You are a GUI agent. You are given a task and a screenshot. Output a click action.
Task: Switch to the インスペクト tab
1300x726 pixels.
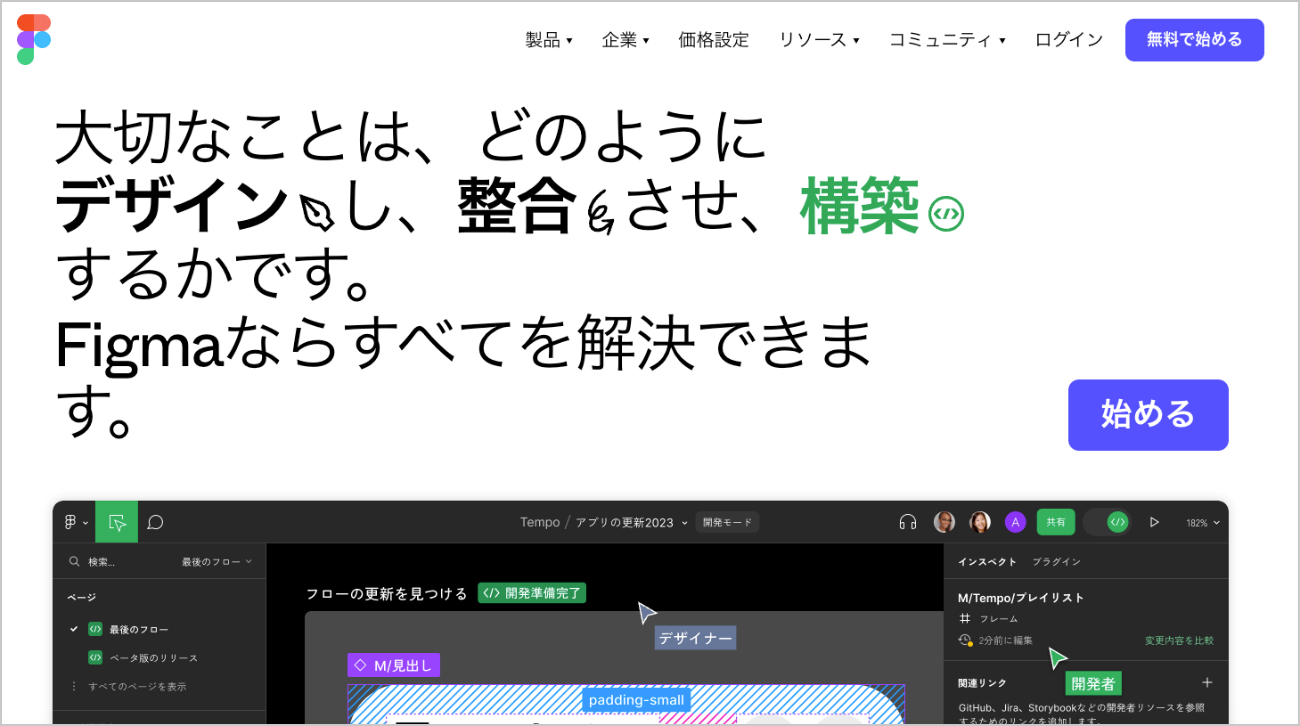pos(987,562)
